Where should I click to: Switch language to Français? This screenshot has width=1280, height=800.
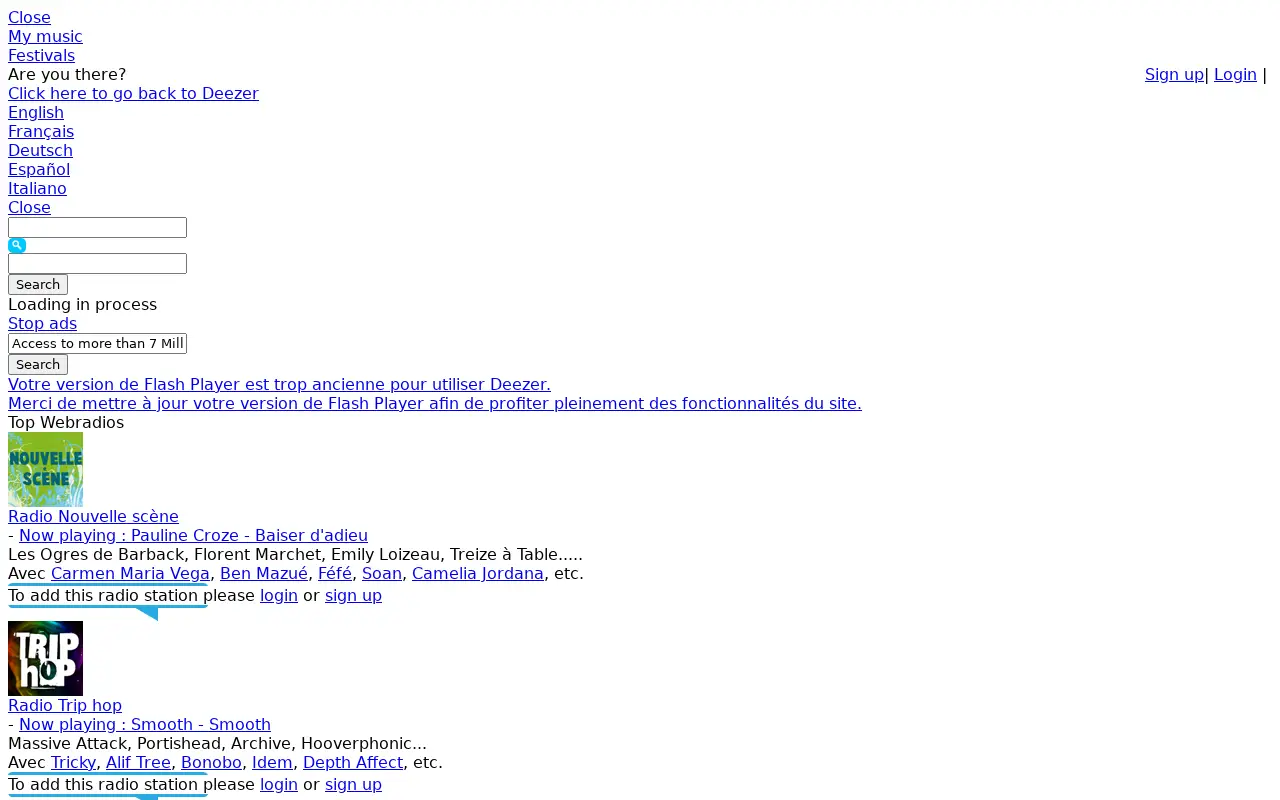41,131
